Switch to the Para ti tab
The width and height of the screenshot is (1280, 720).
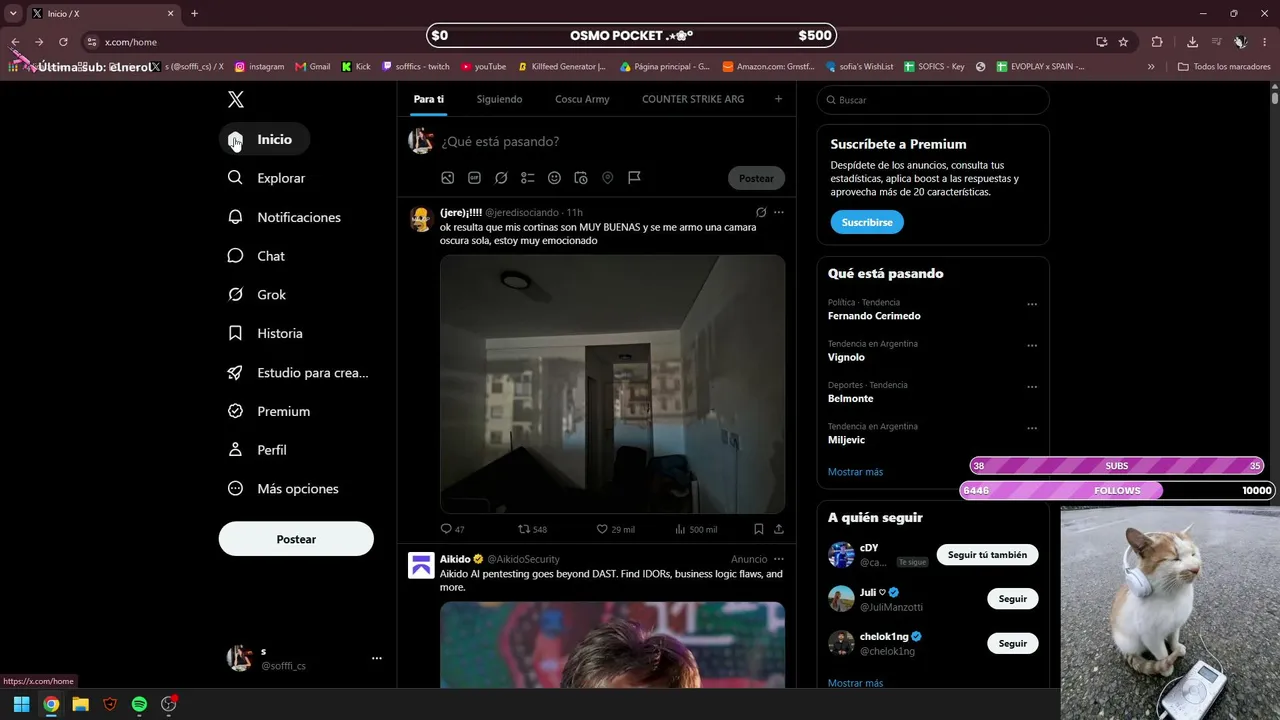tap(429, 99)
